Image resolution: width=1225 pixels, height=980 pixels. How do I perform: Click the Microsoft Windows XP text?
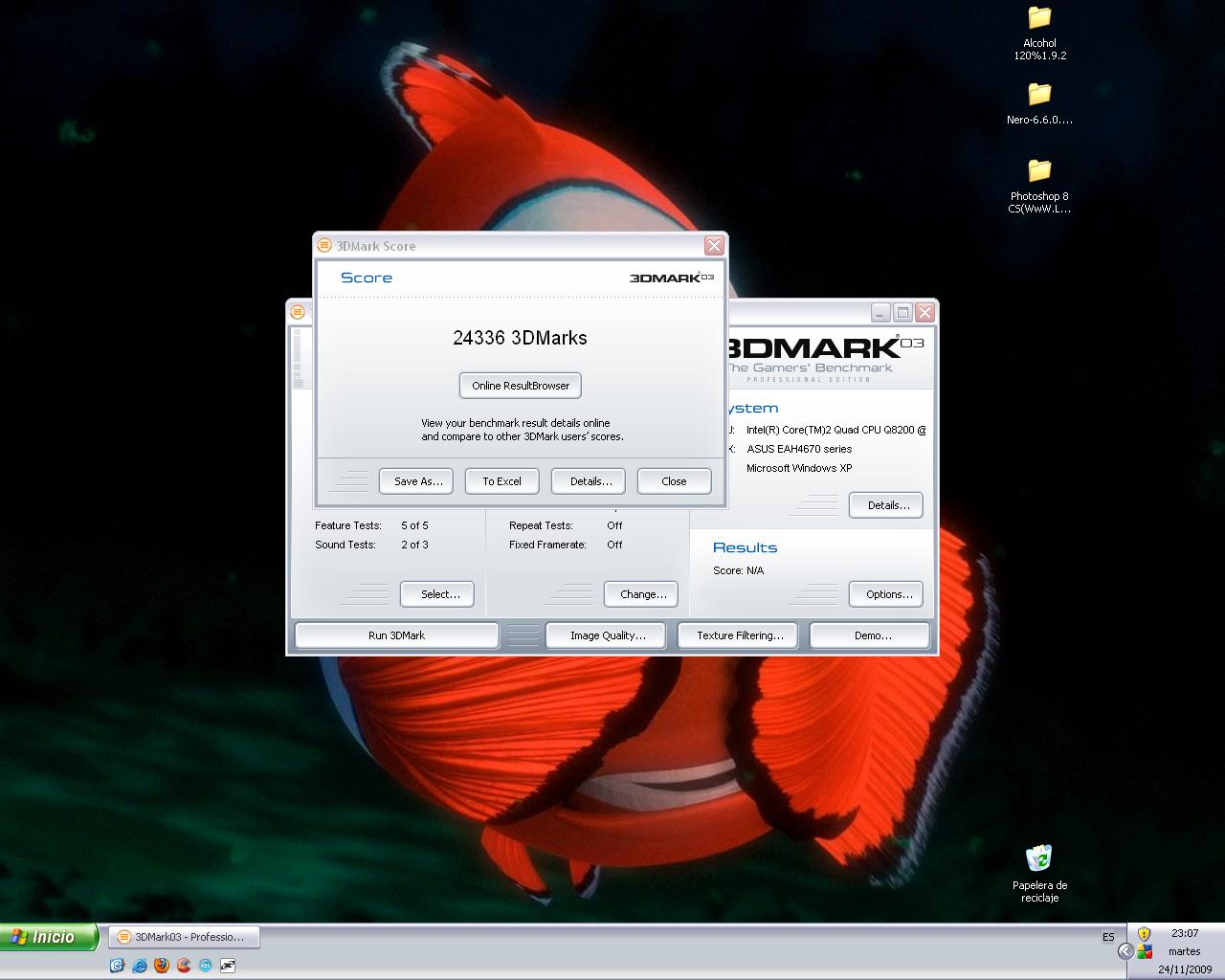[799, 468]
